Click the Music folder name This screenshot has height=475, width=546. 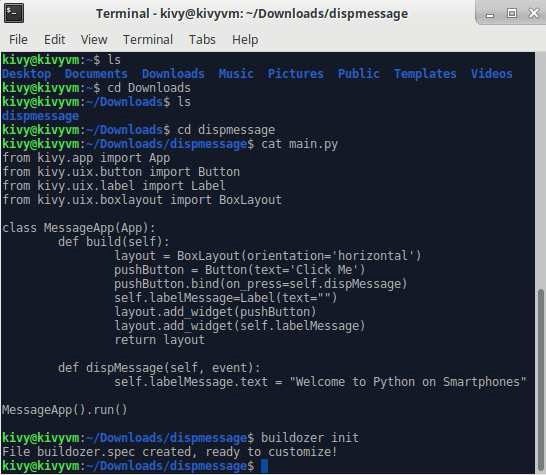pyautogui.click(x=236, y=74)
